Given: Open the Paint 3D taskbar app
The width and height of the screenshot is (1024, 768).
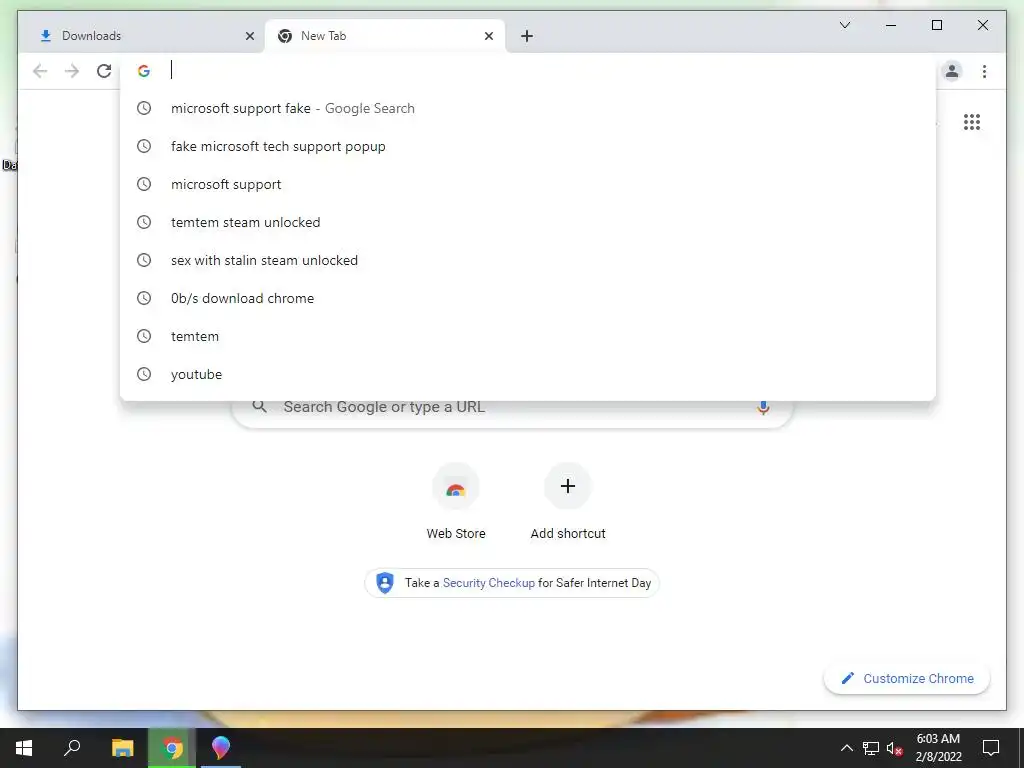Looking at the screenshot, I should pos(221,748).
